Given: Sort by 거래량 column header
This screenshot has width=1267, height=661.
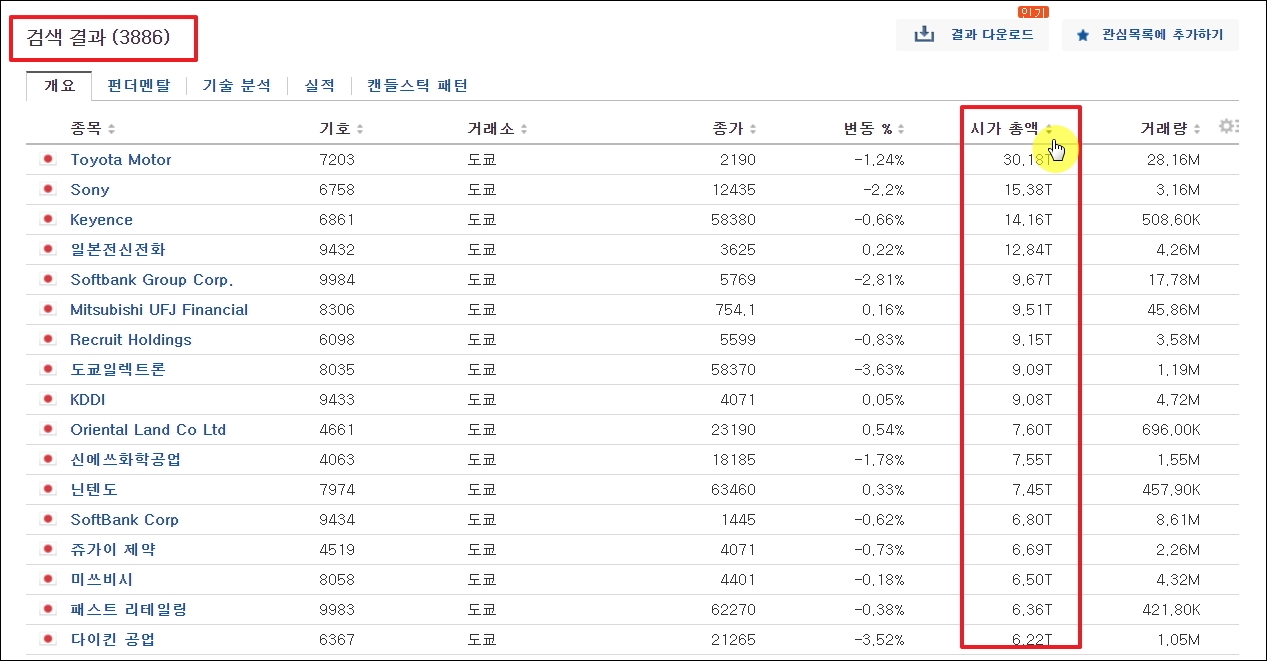Looking at the screenshot, I should tap(1170, 129).
